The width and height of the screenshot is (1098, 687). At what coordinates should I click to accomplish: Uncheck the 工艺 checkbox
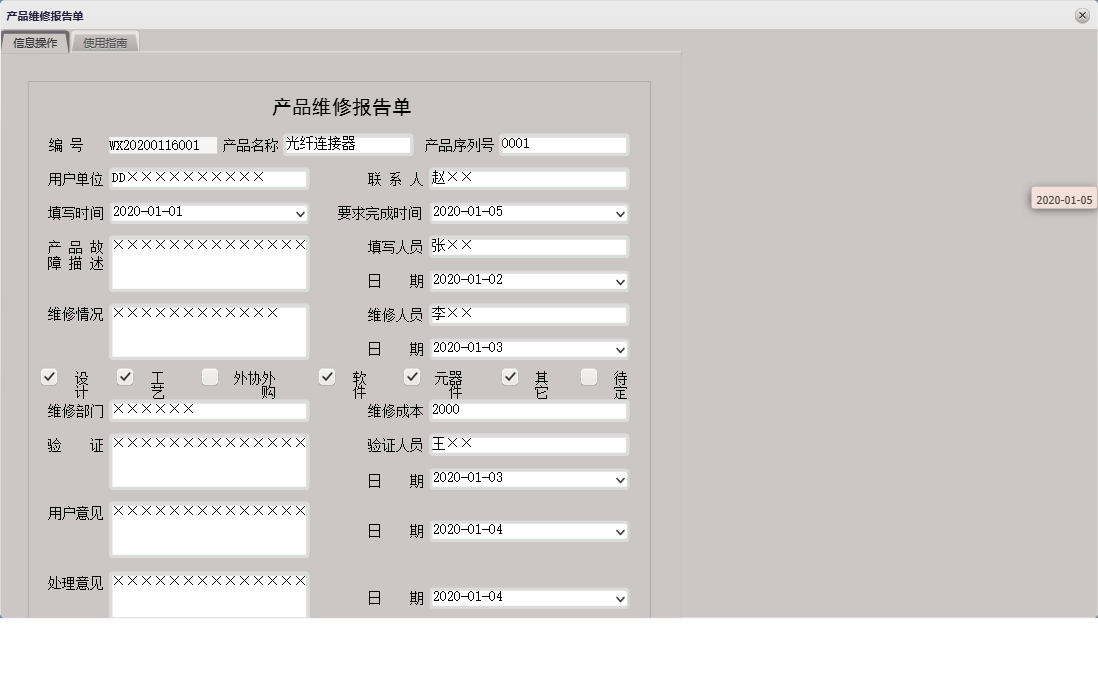coord(125,376)
